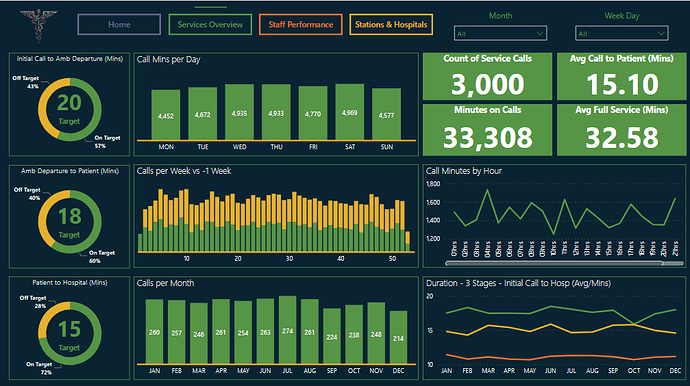Viewport: 690px width, 386px height.
Task: Select the Avg Call to Patient card
Action: 621,77
